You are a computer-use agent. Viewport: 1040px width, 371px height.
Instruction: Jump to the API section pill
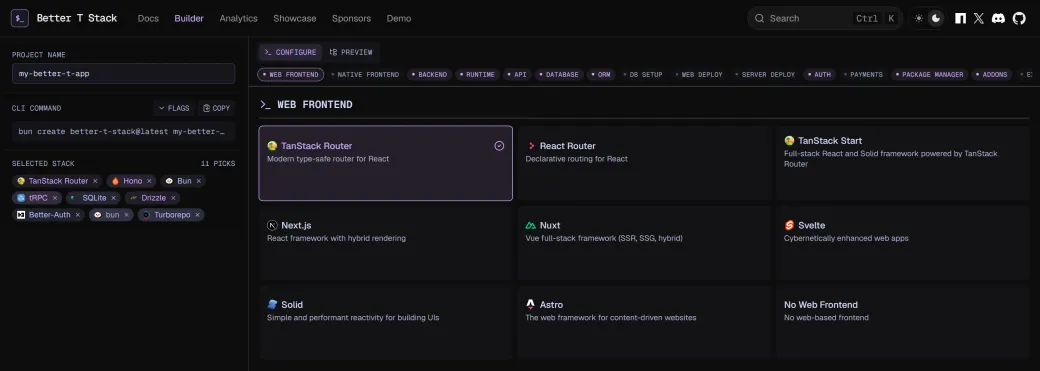click(x=517, y=75)
